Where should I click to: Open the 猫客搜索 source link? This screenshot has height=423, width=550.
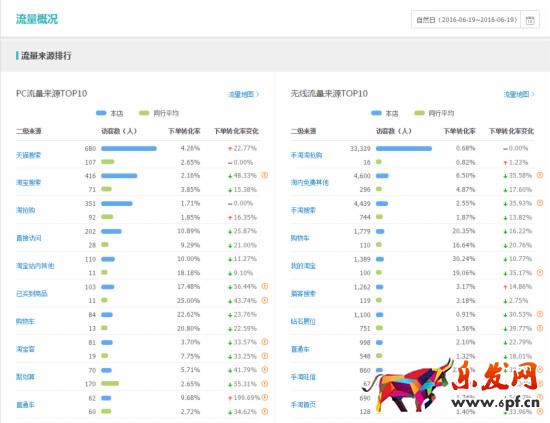pos(303,293)
